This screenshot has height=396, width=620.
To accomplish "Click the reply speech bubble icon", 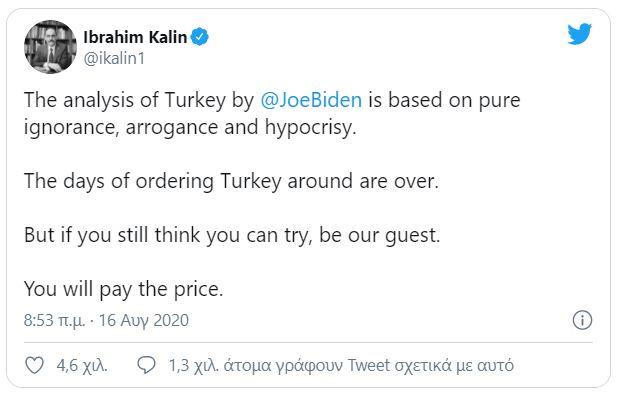I will coord(146,365).
